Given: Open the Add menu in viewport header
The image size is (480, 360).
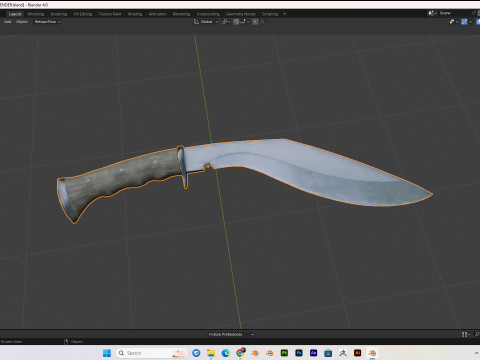Looking at the screenshot, I should [x=8, y=22].
